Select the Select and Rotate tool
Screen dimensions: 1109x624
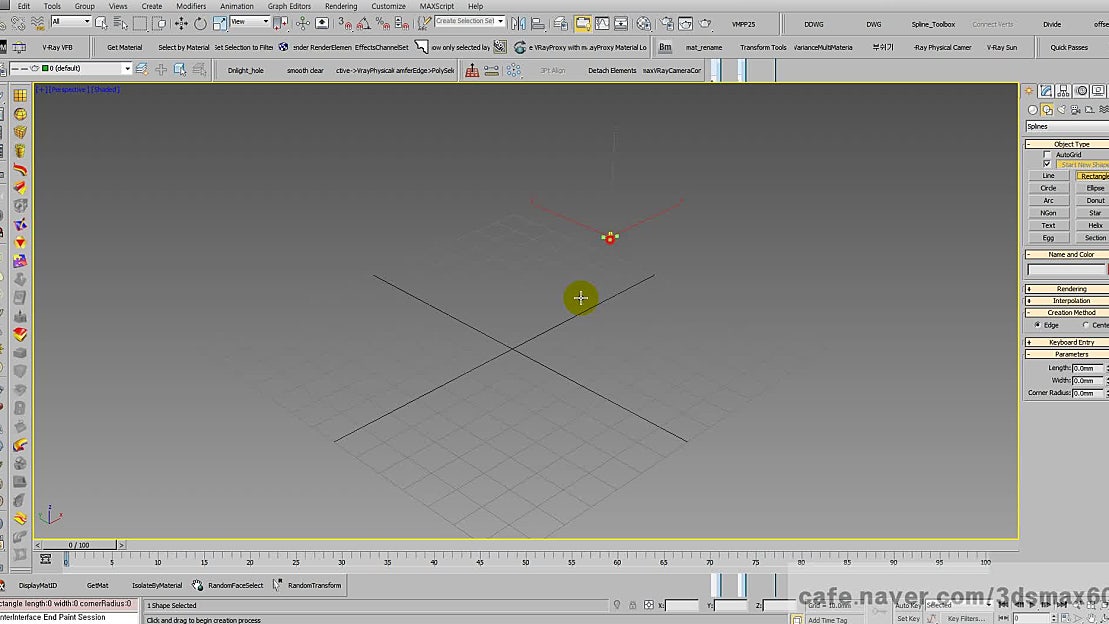click(x=199, y=23)
